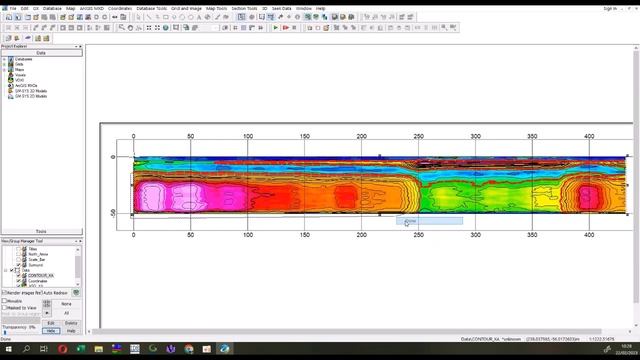Click the Delete button in manager
Image resolution: width=640 pixels, height=360 pixels.
(x=71, y=323)
